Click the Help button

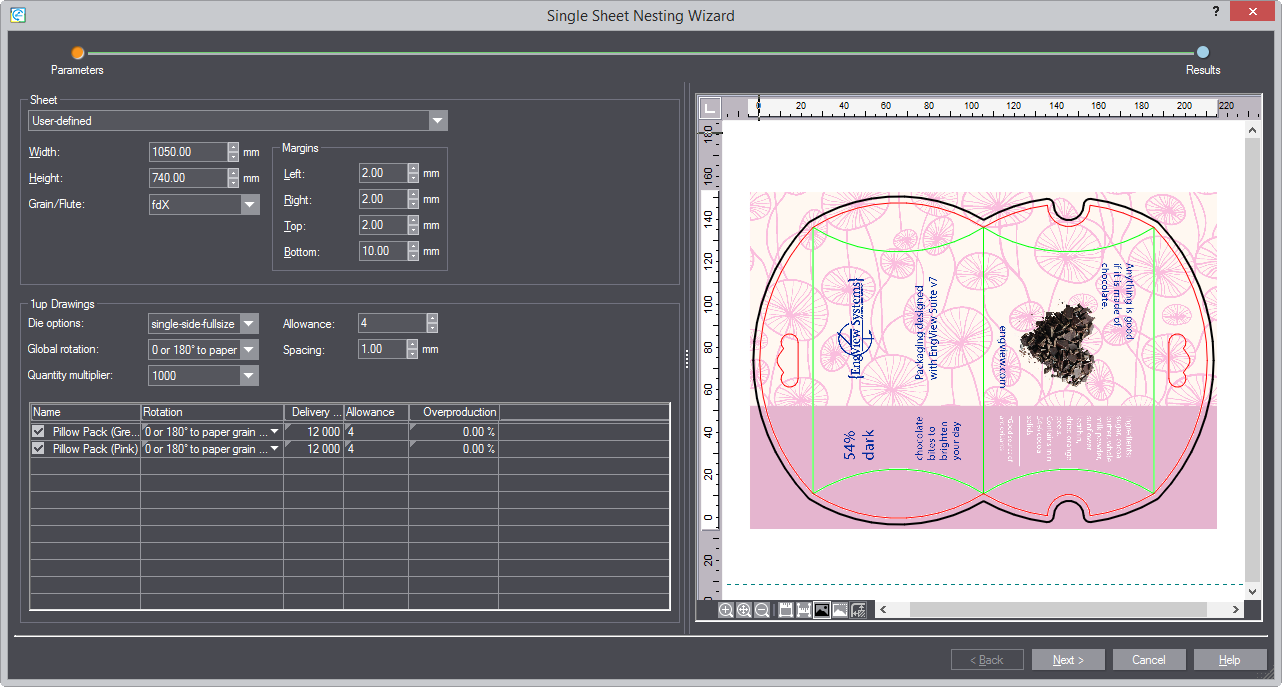1230,660
